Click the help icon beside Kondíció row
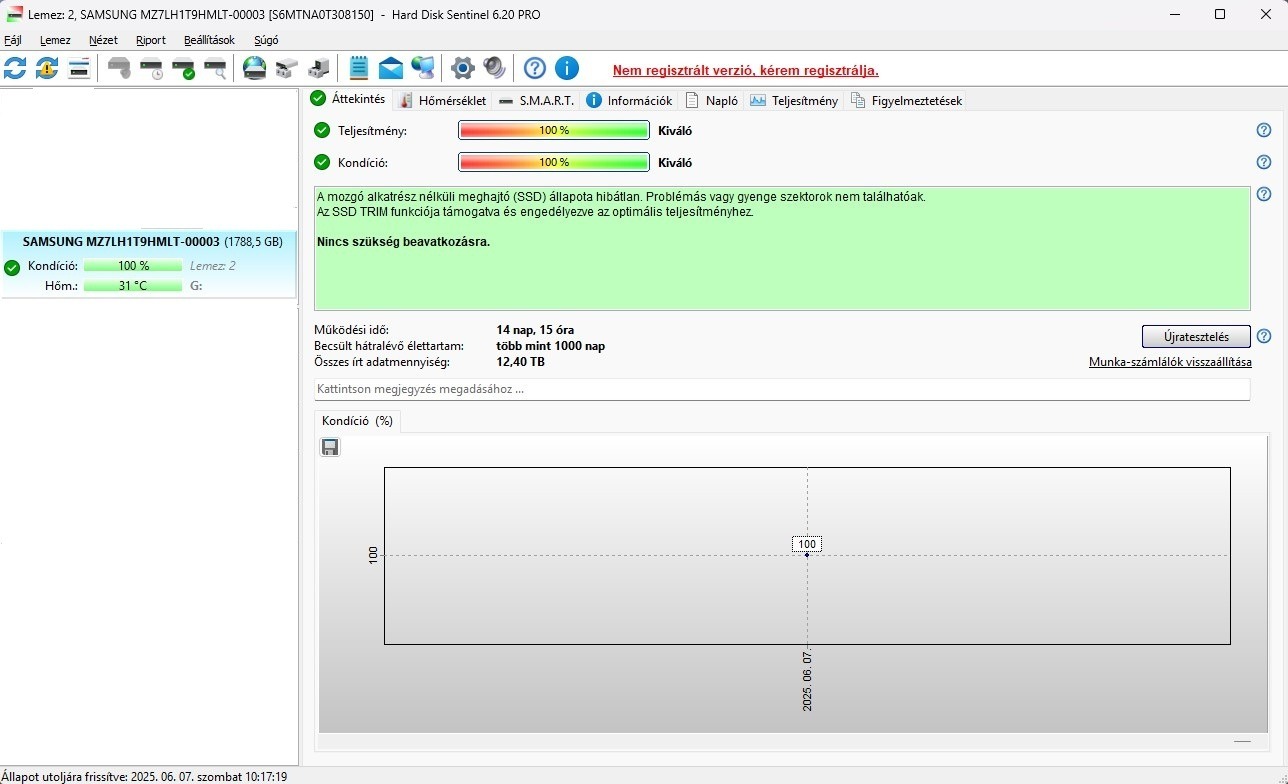This screenshot has height=784, width=1288. tap(1264, 162)
